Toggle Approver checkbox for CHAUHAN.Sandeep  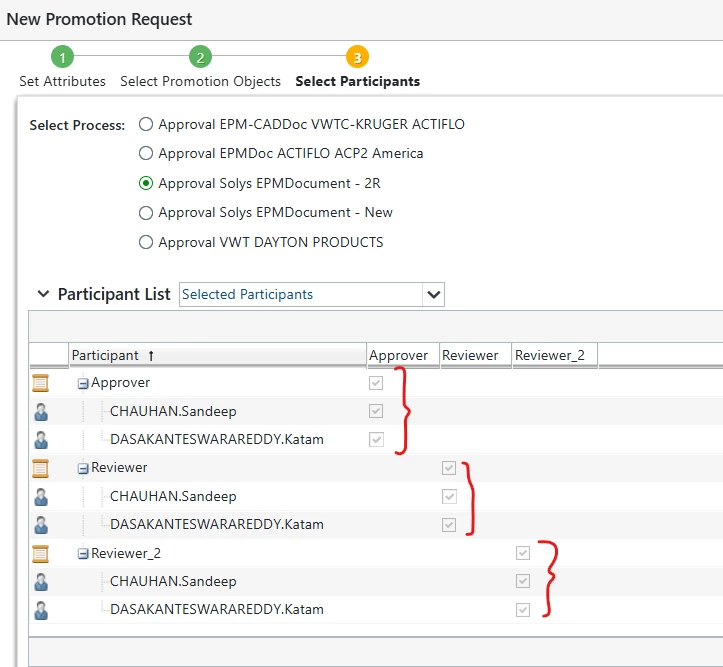(x=376, y=411)
